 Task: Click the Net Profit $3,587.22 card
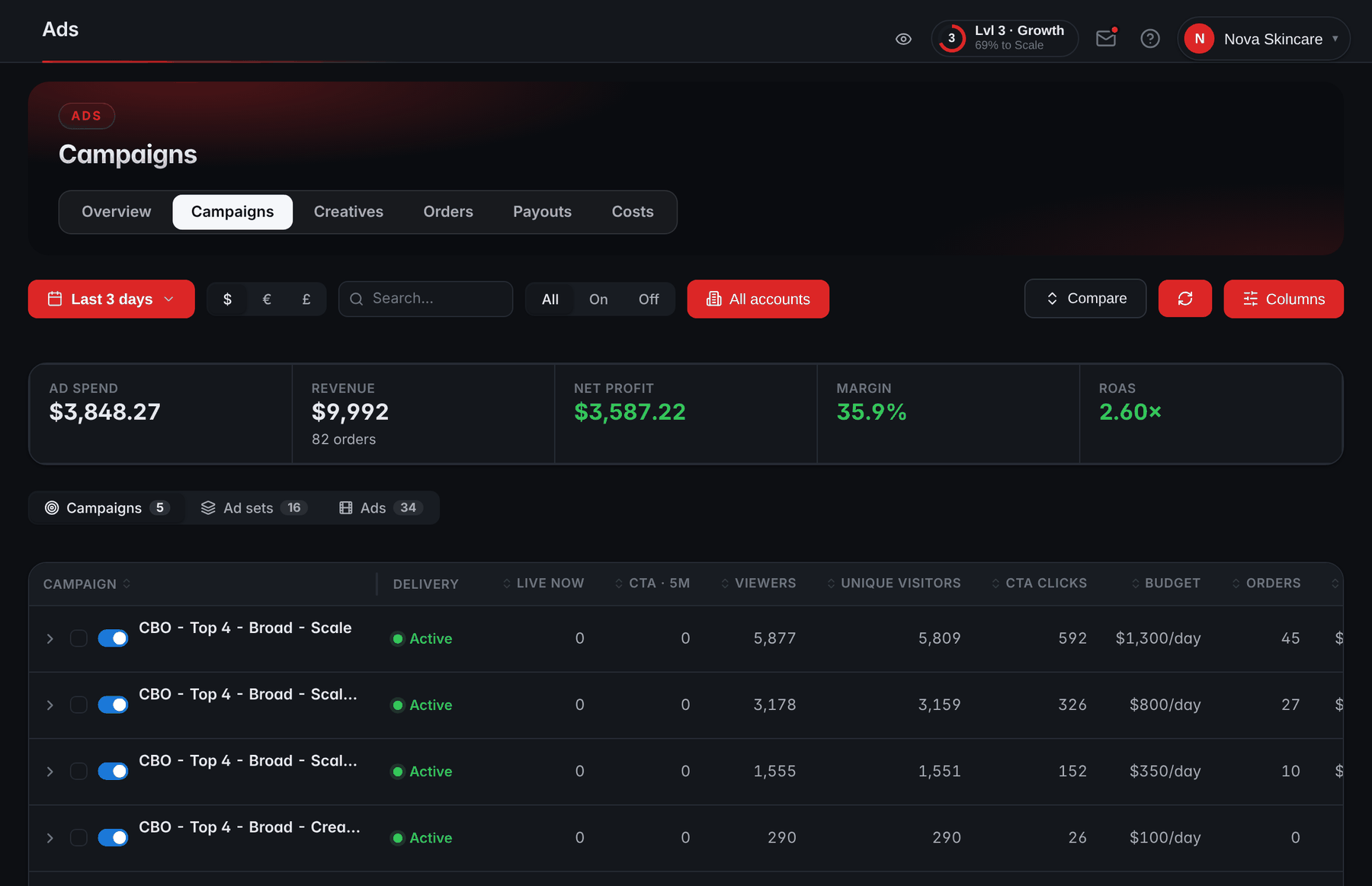(x=686, y=414)
